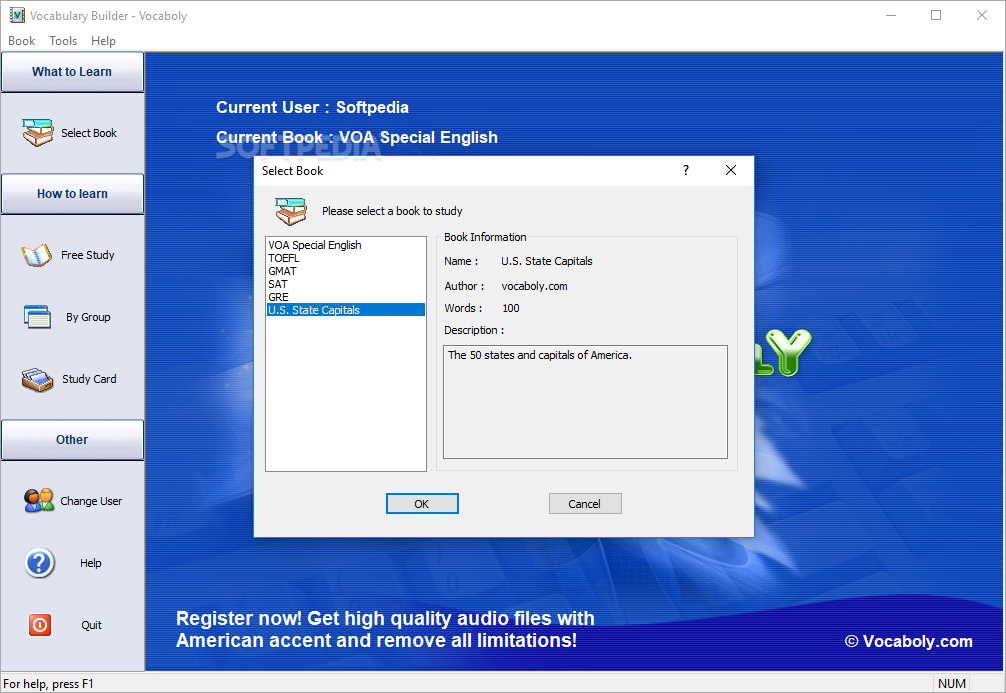Select VOA Special English in book list

click(346, 245)
